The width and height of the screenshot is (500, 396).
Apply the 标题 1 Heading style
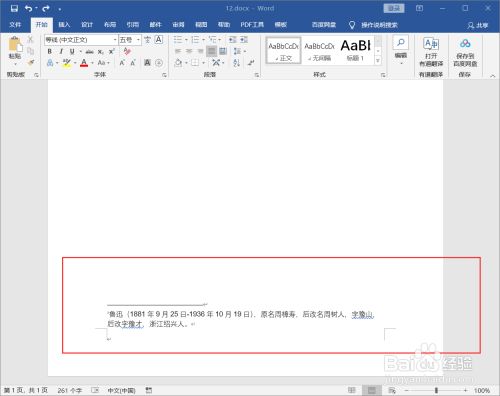(x=355, y=51)
